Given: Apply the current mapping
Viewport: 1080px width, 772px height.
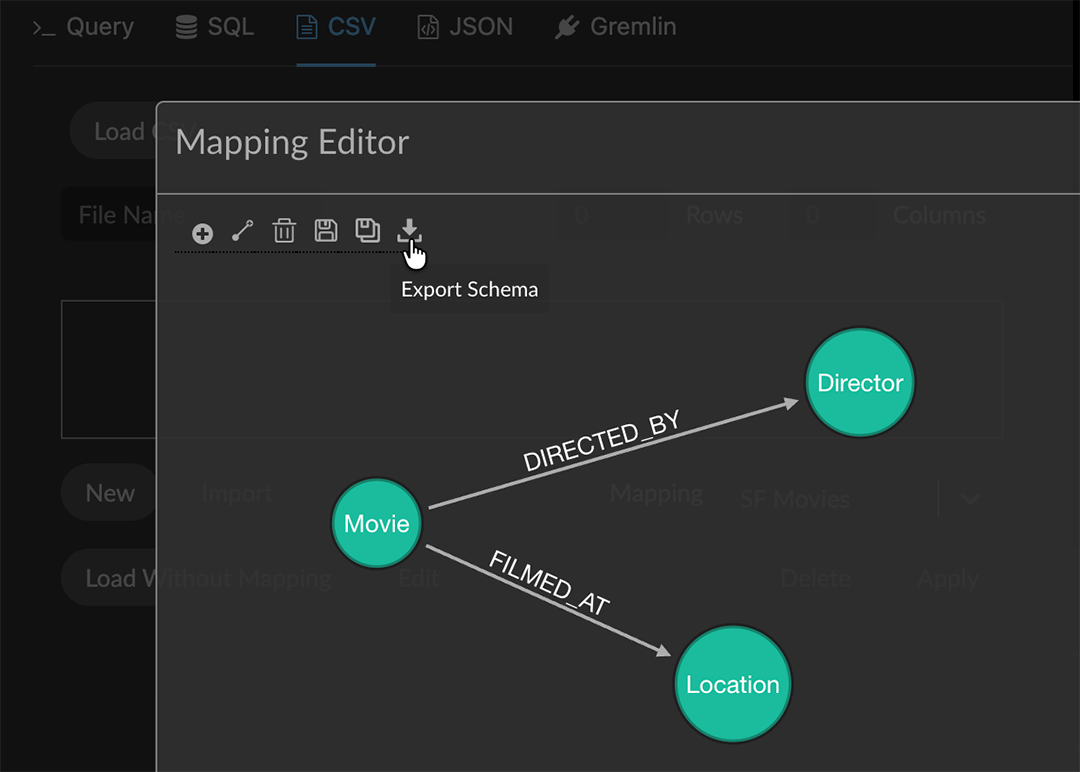Looking at the screenshot, I should coord(947,578).
